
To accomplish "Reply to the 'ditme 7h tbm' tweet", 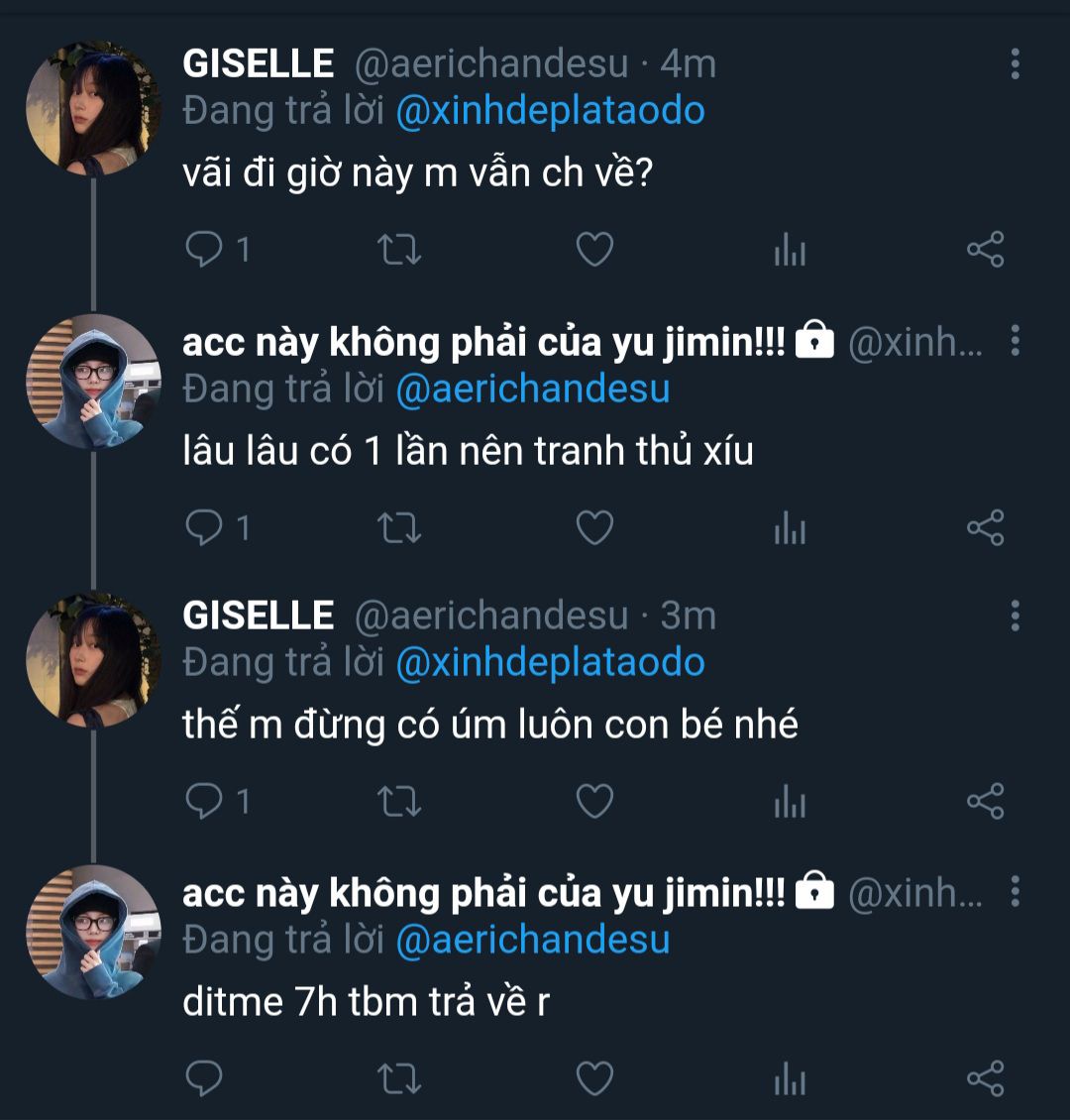I will click(x=204, y=1078).
